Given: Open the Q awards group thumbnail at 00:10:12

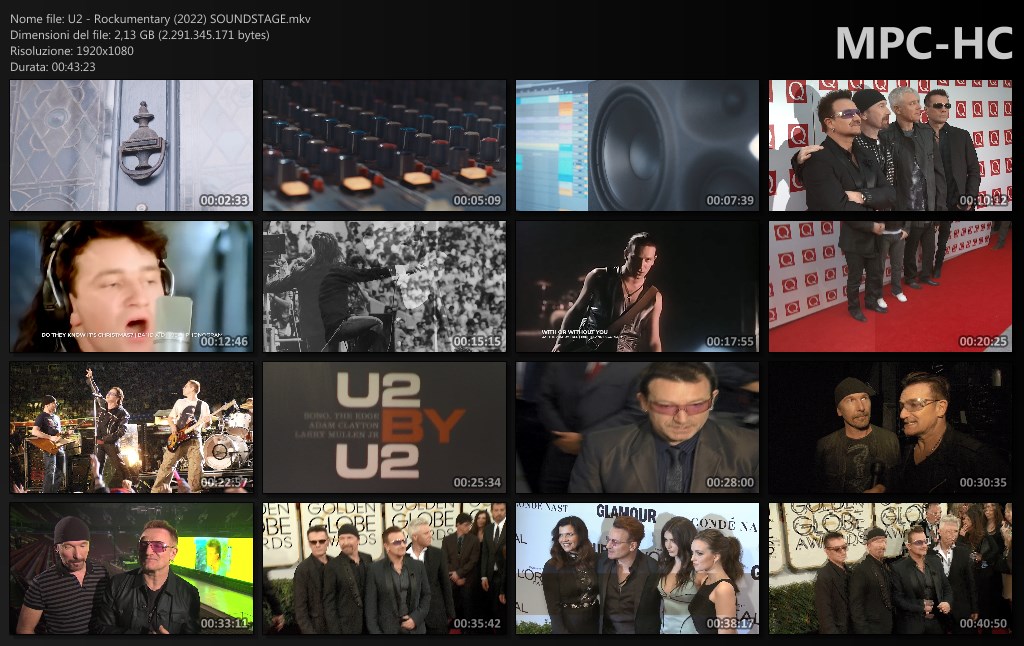Looking at the screenshot, I should pyautogui.click(x=890, y=146).
